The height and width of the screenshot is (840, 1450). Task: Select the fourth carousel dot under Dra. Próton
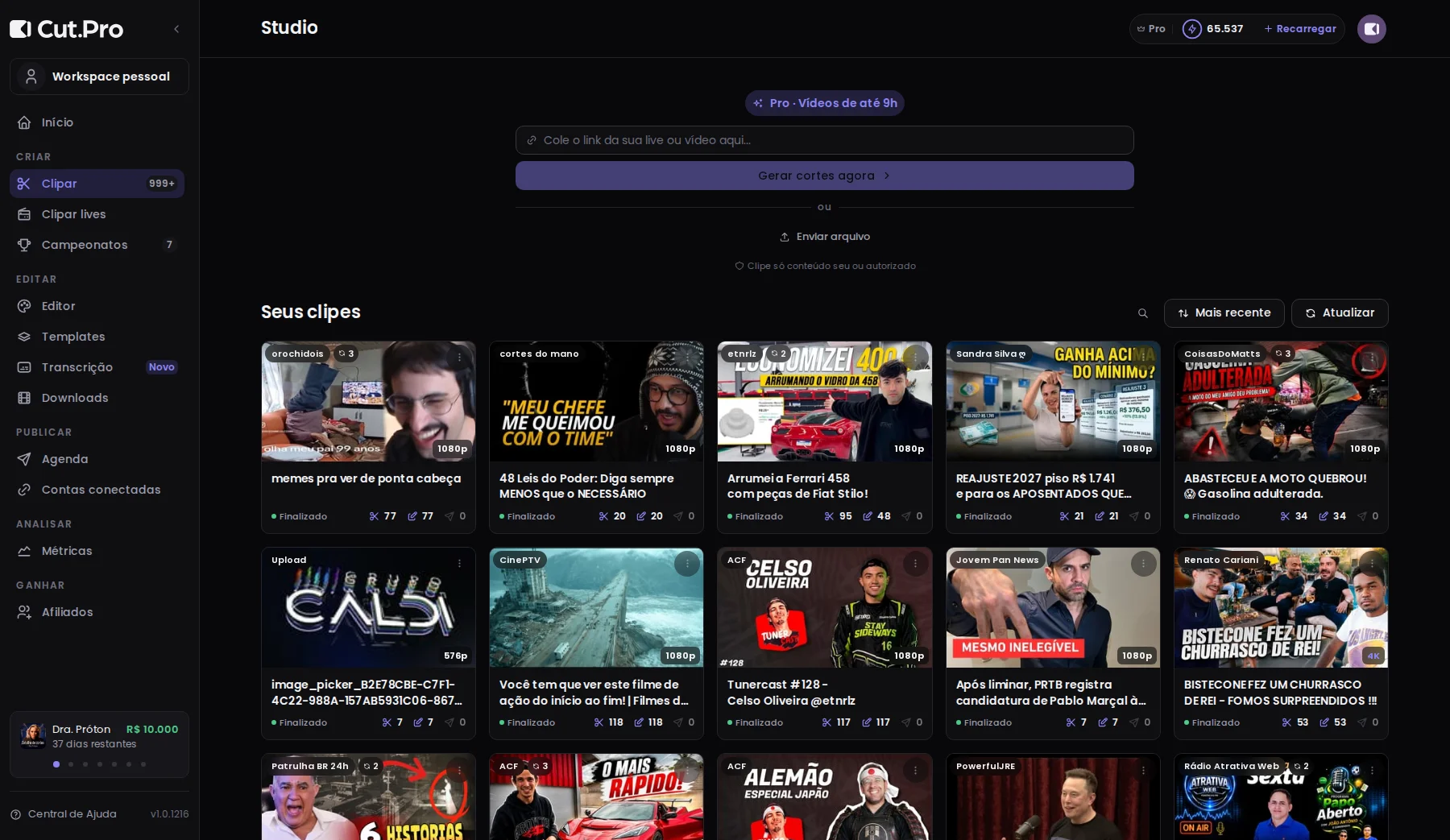tap(100, 764)
